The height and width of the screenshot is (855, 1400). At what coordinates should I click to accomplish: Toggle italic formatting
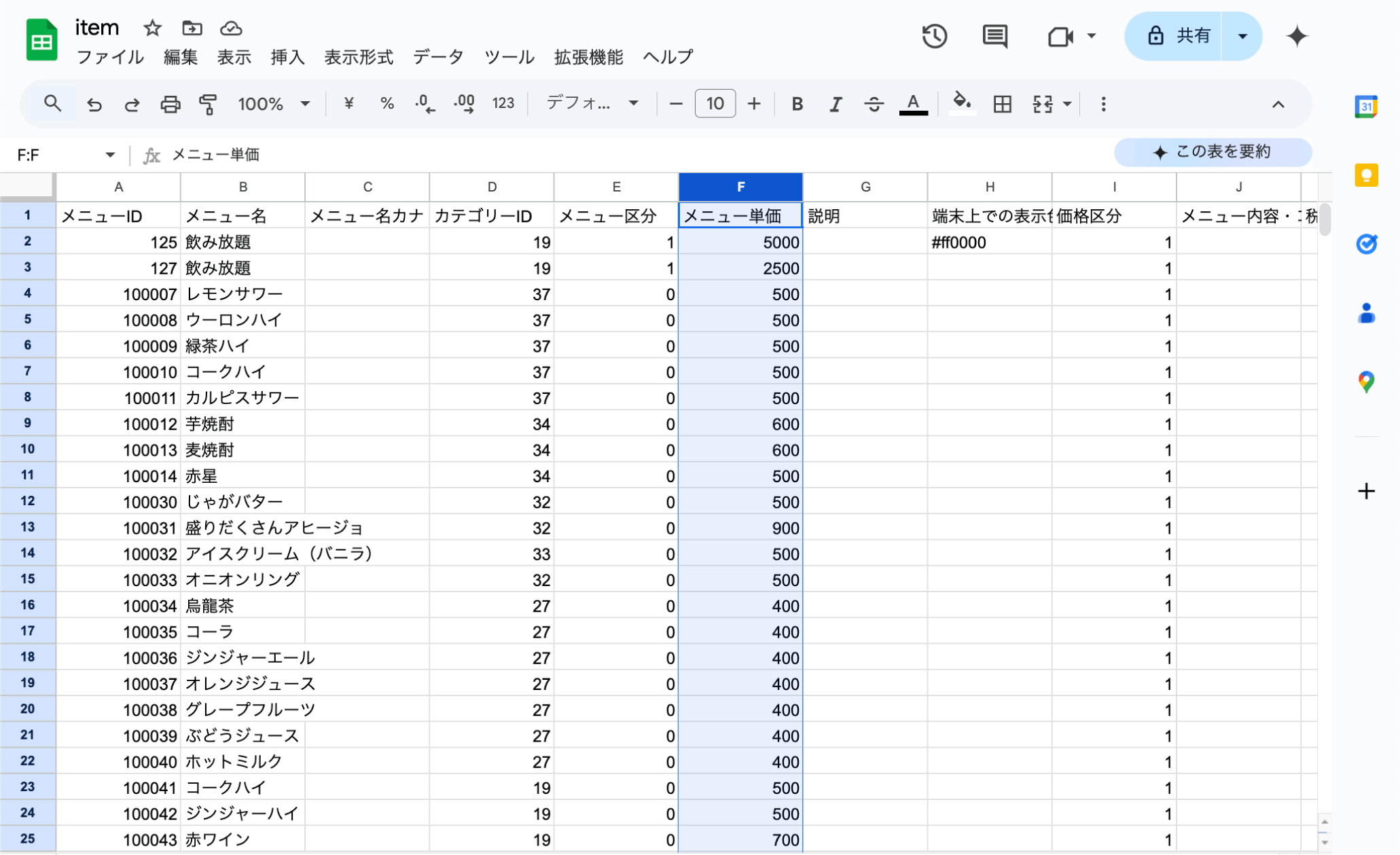(x=836, y=104)
